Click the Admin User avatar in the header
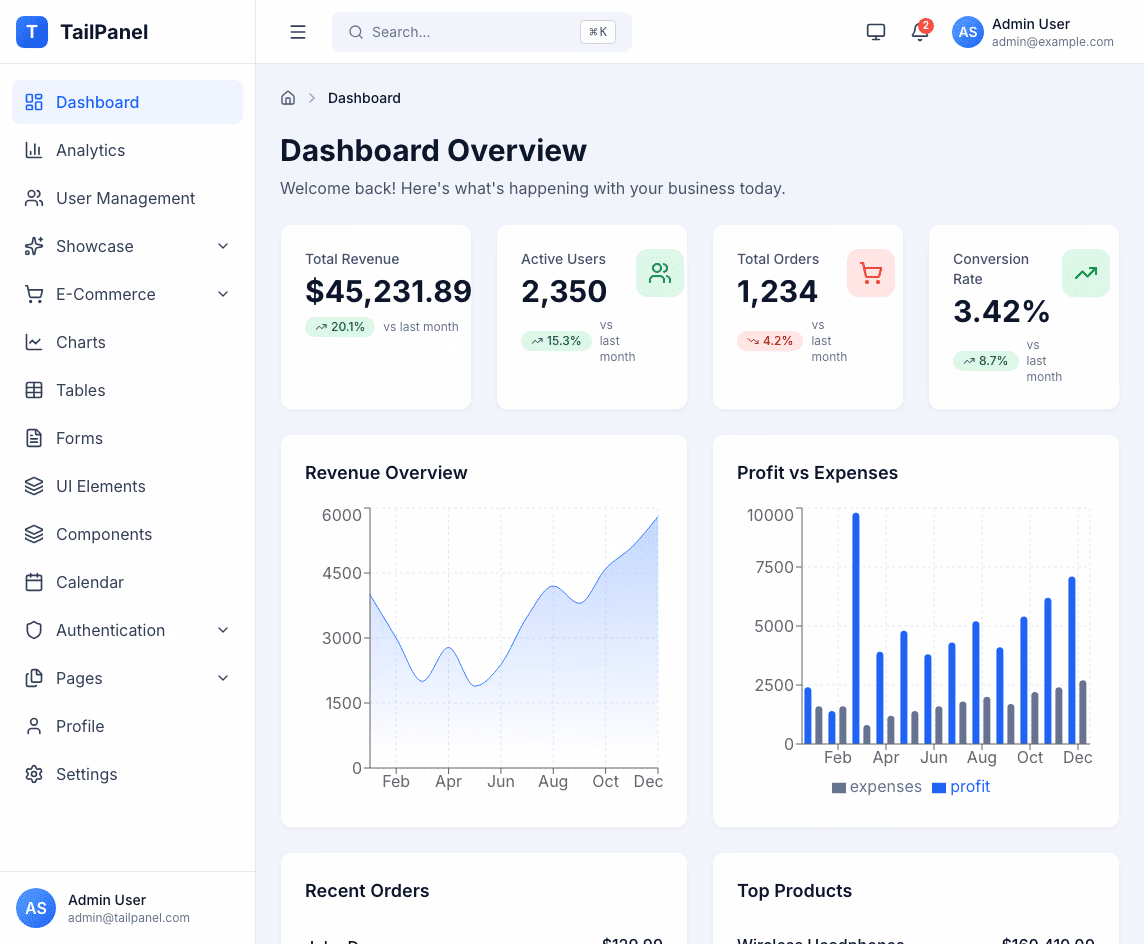The height and width of the screenshot is (944, 1144). (x=967, y=32)
